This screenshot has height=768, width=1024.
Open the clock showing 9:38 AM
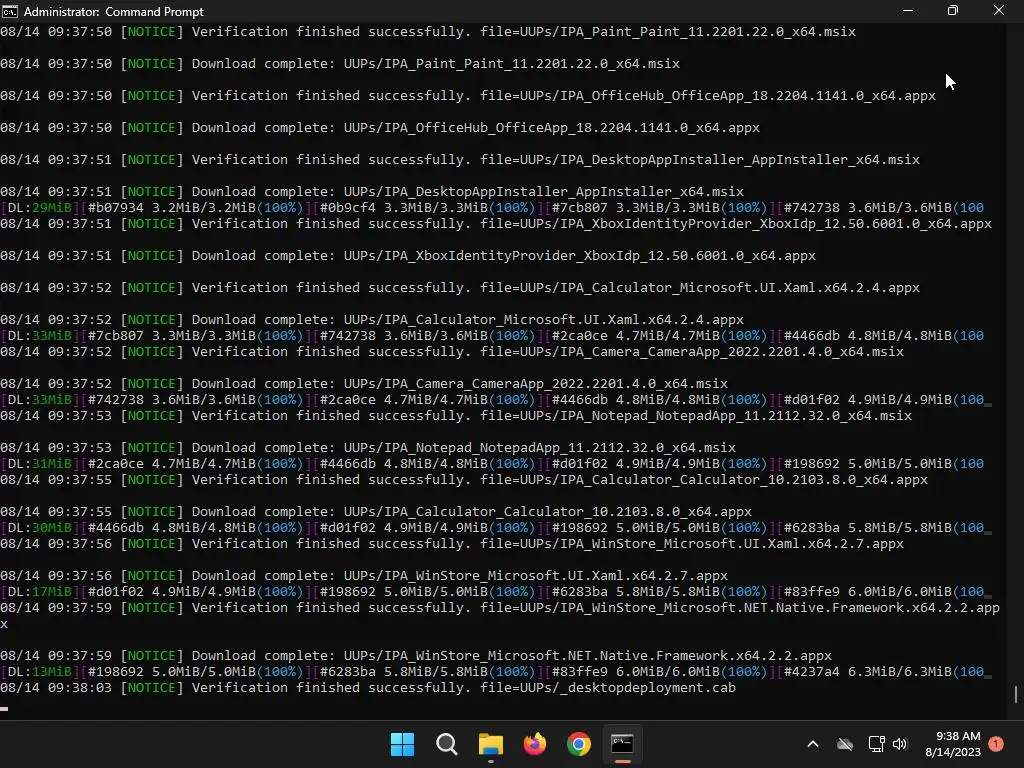[953, 744]
